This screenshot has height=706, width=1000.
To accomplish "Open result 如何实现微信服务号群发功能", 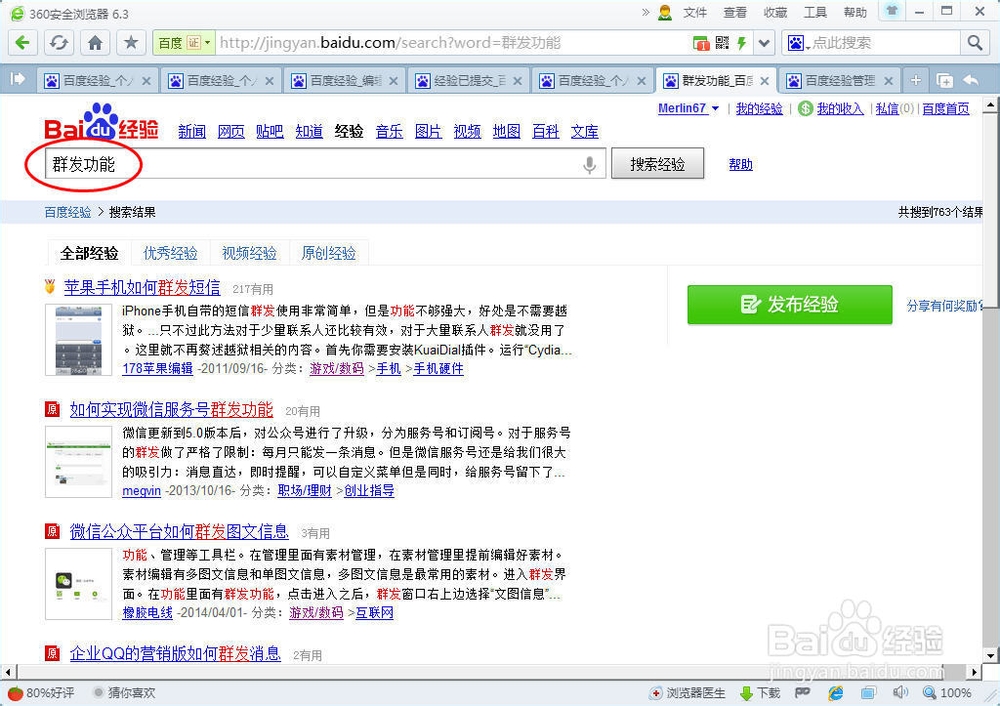I will (x=172, y=409).
